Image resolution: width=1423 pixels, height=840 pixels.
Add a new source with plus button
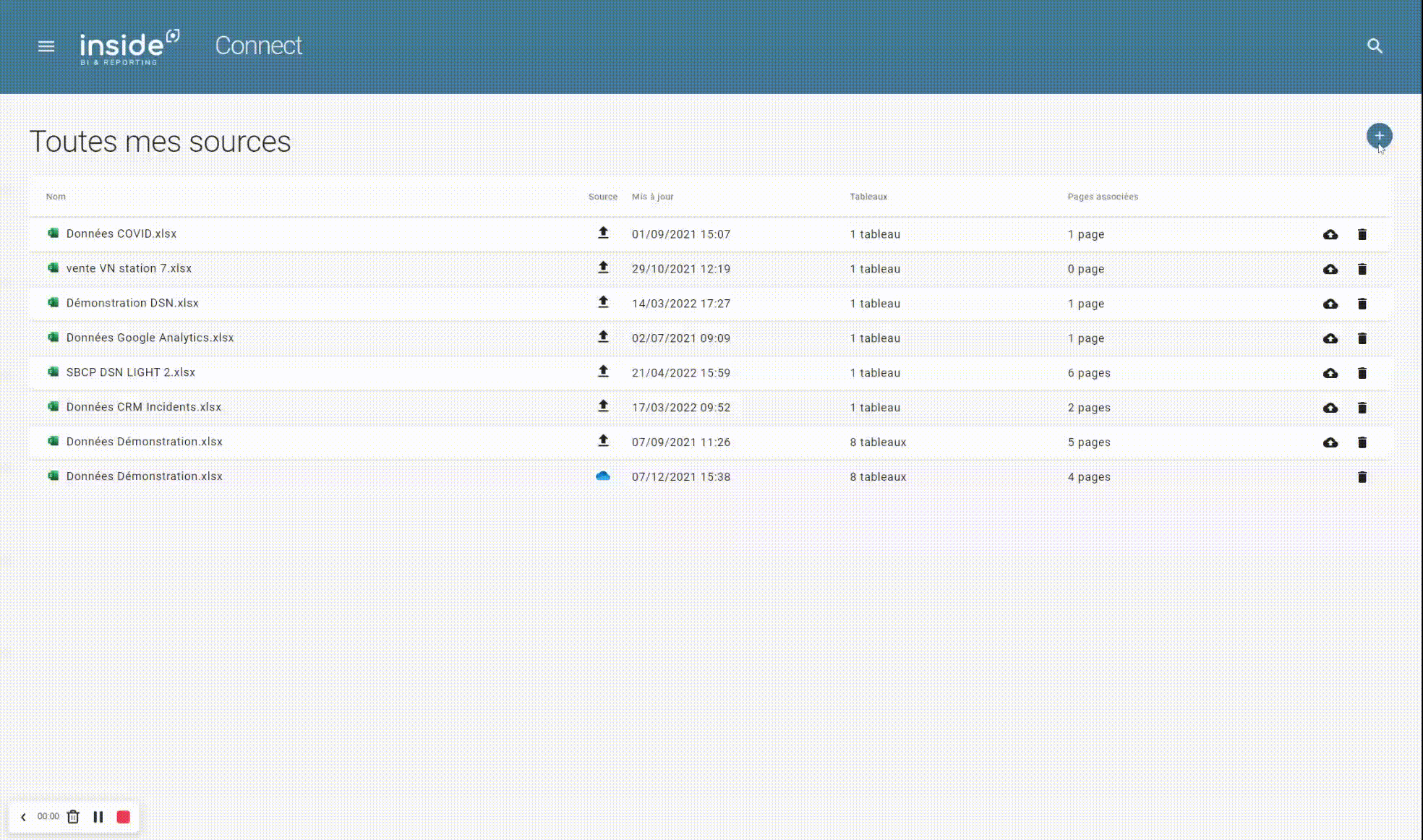pos(1379,136)
